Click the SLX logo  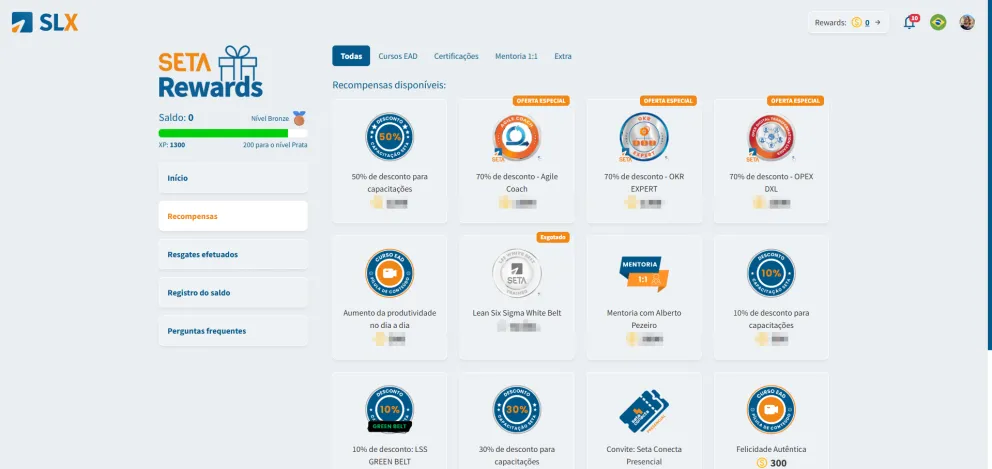point(45,23)
